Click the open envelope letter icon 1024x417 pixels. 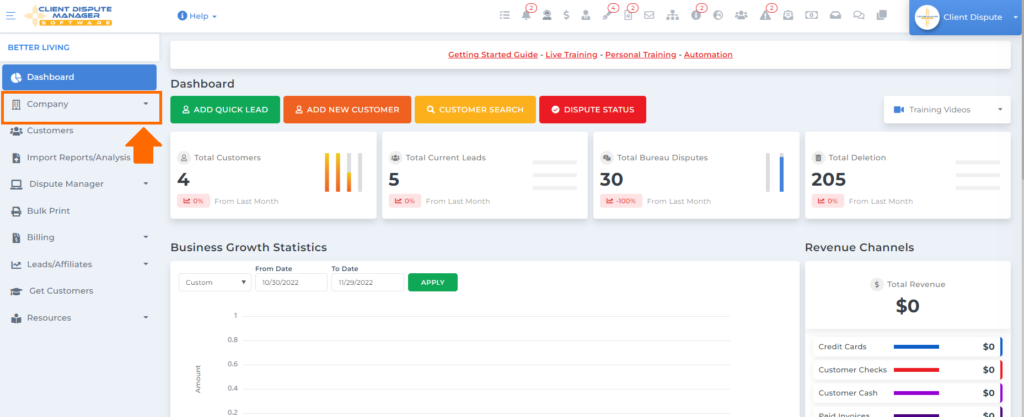pyautogui.click(x=788, y=16)
